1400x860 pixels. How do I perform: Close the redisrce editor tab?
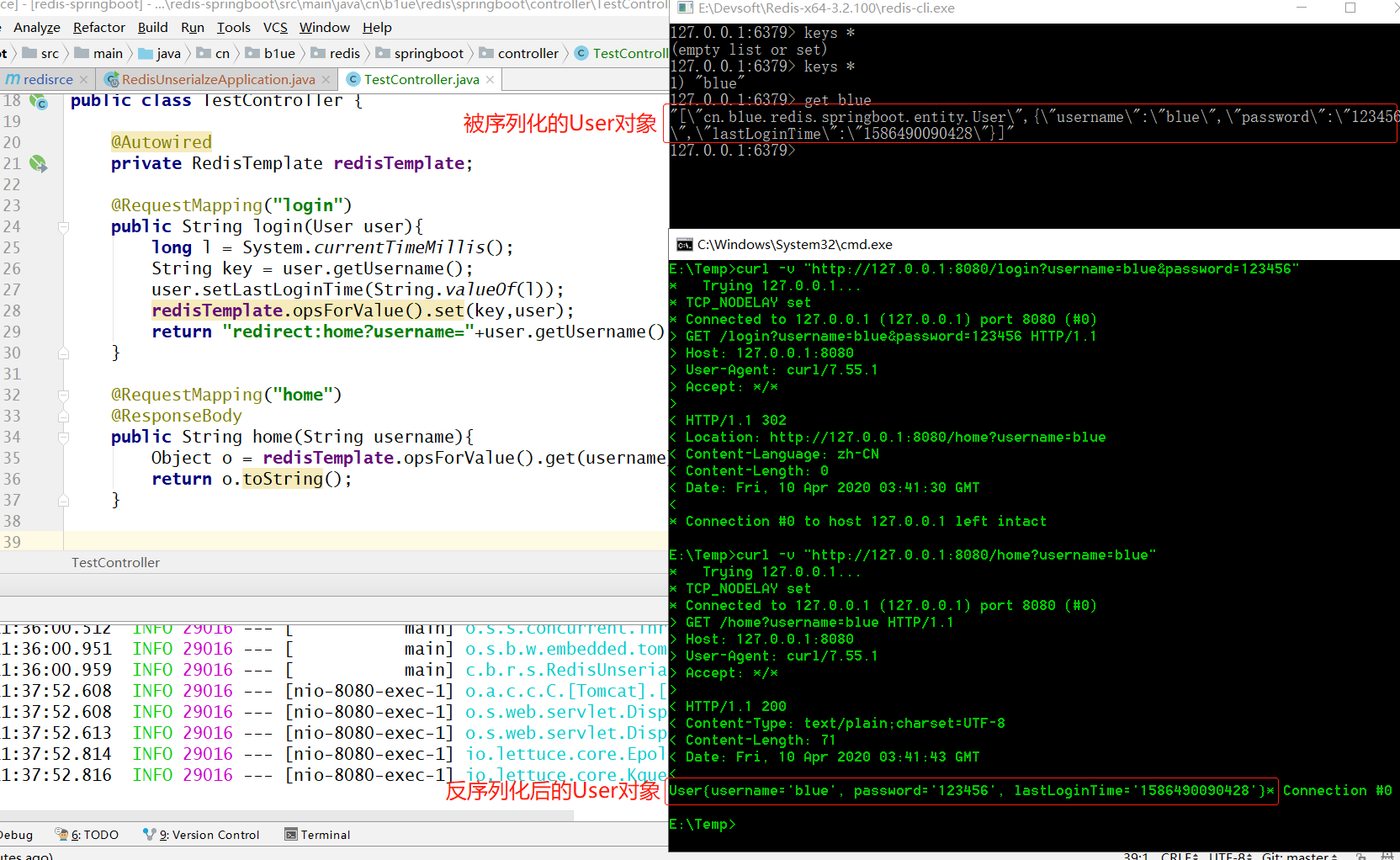click(83, 79)
